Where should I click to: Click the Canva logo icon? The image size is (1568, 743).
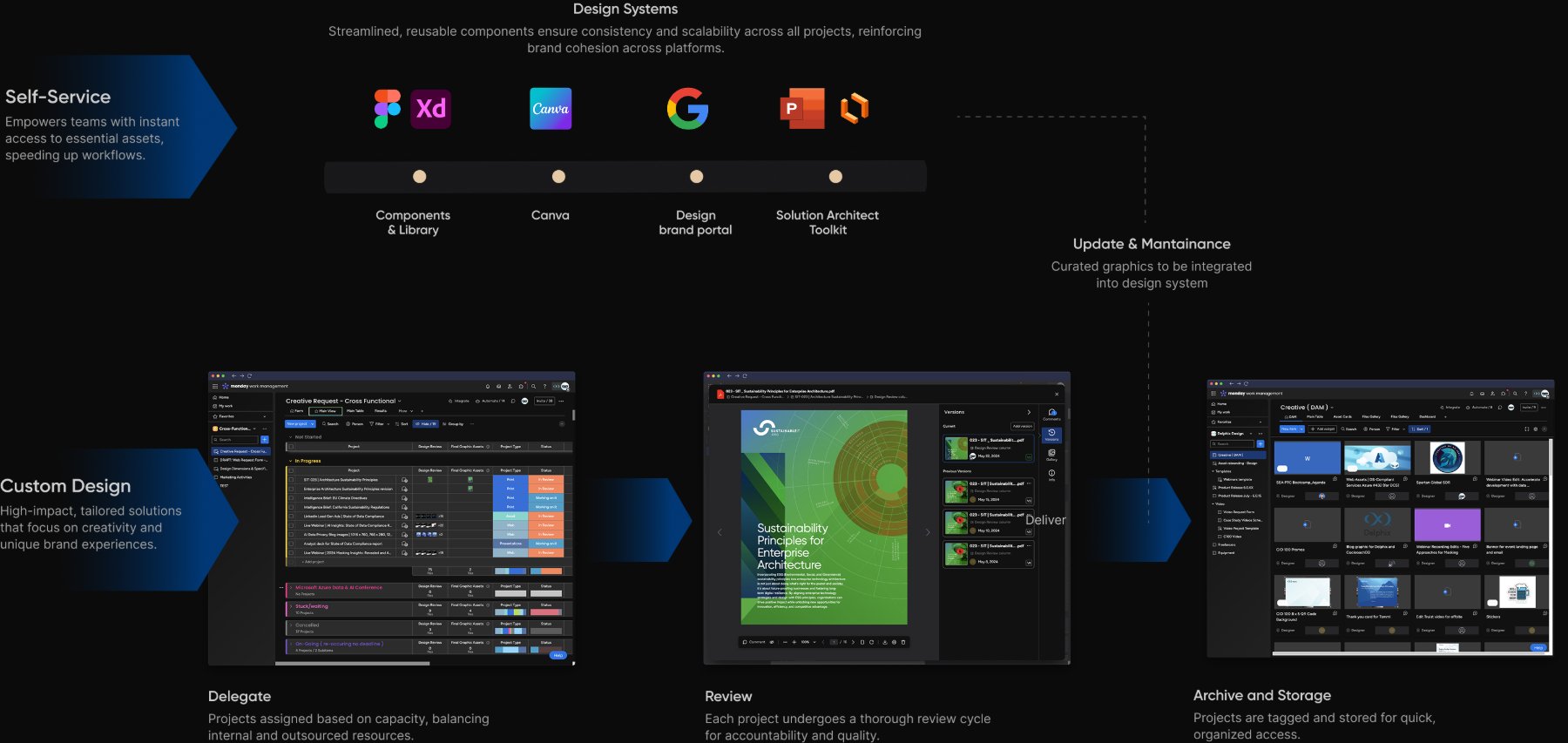tap(551, 109)
